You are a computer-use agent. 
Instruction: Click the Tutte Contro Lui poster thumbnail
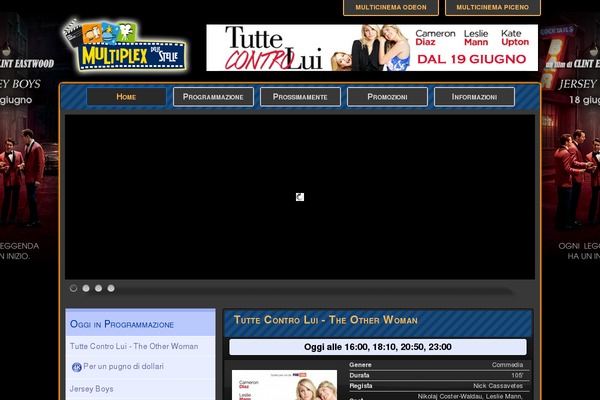[x=284, y=385]
